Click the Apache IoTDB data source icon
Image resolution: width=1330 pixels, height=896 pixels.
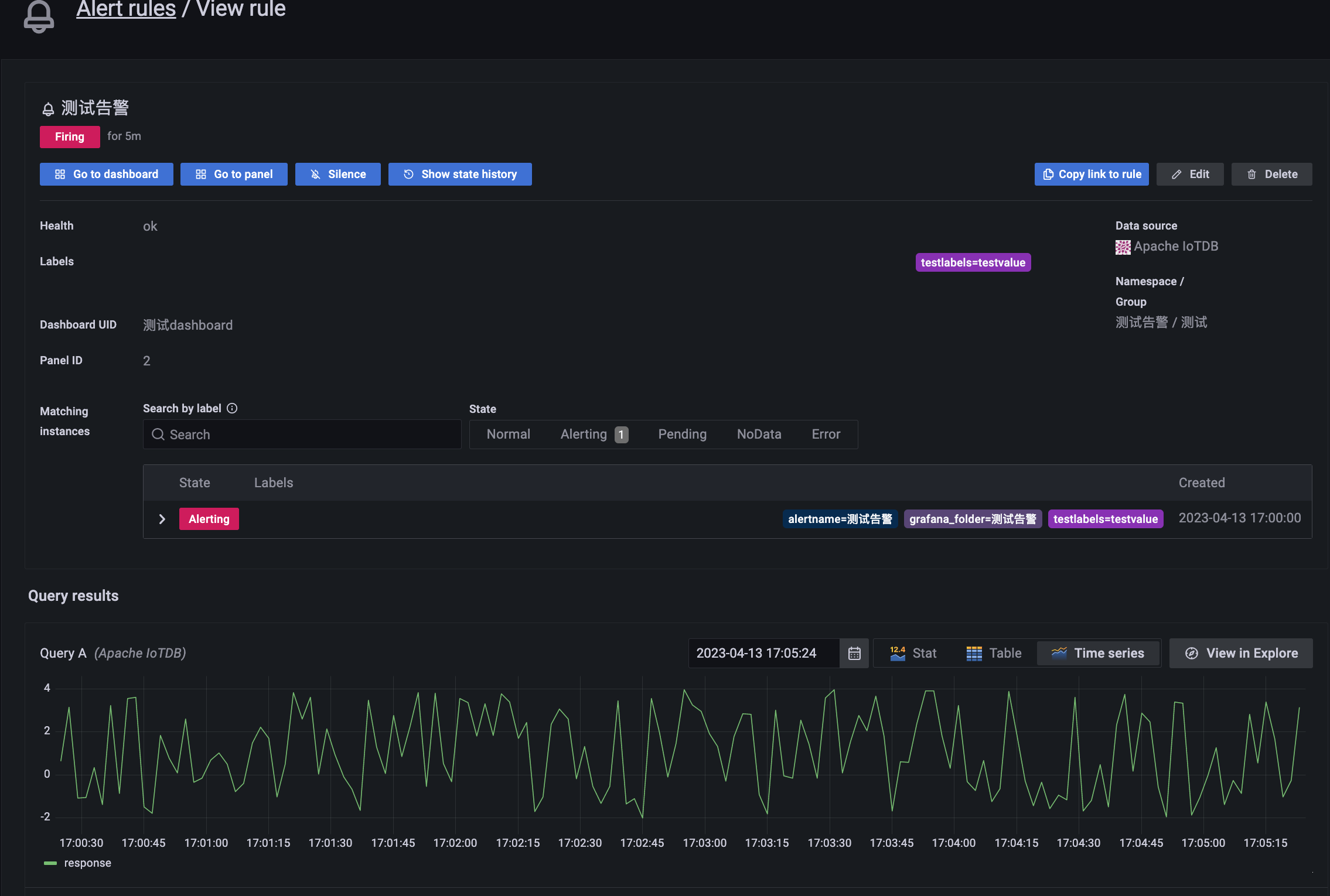coord(1123,247)
